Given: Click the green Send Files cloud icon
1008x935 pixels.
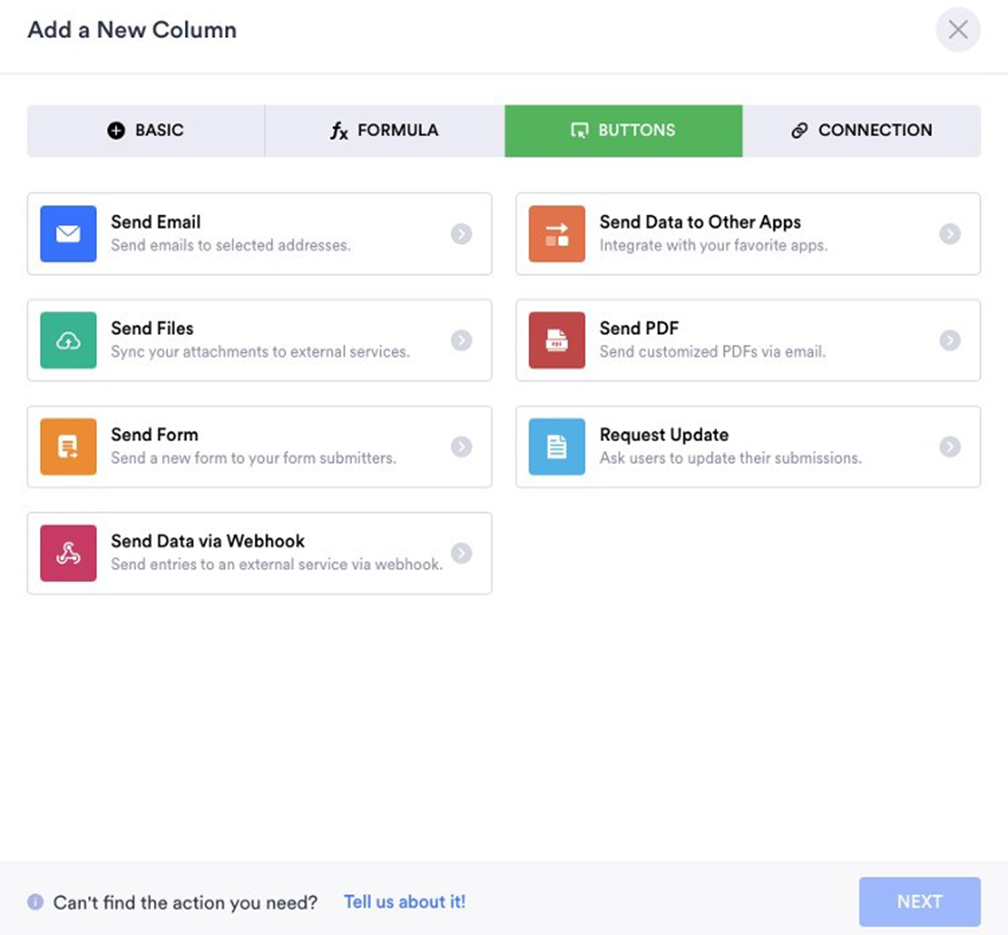Looking at the screenshot, I should (68, 341).
